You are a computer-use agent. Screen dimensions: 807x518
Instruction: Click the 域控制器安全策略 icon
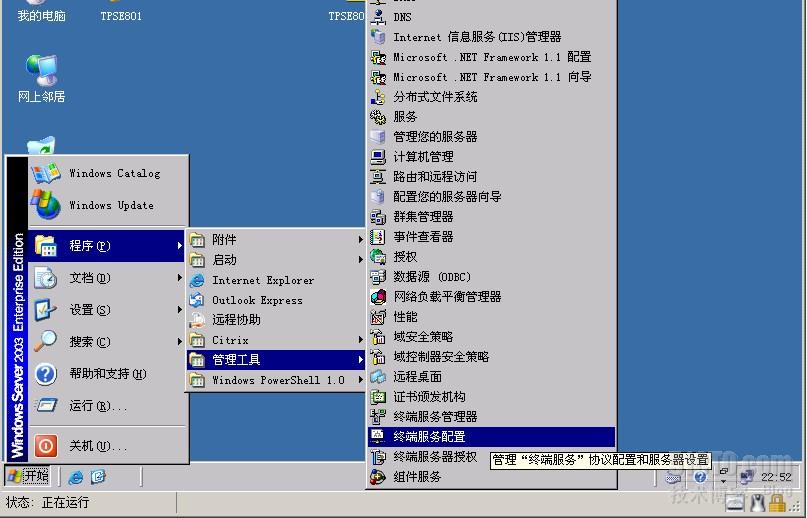point(378,357)
